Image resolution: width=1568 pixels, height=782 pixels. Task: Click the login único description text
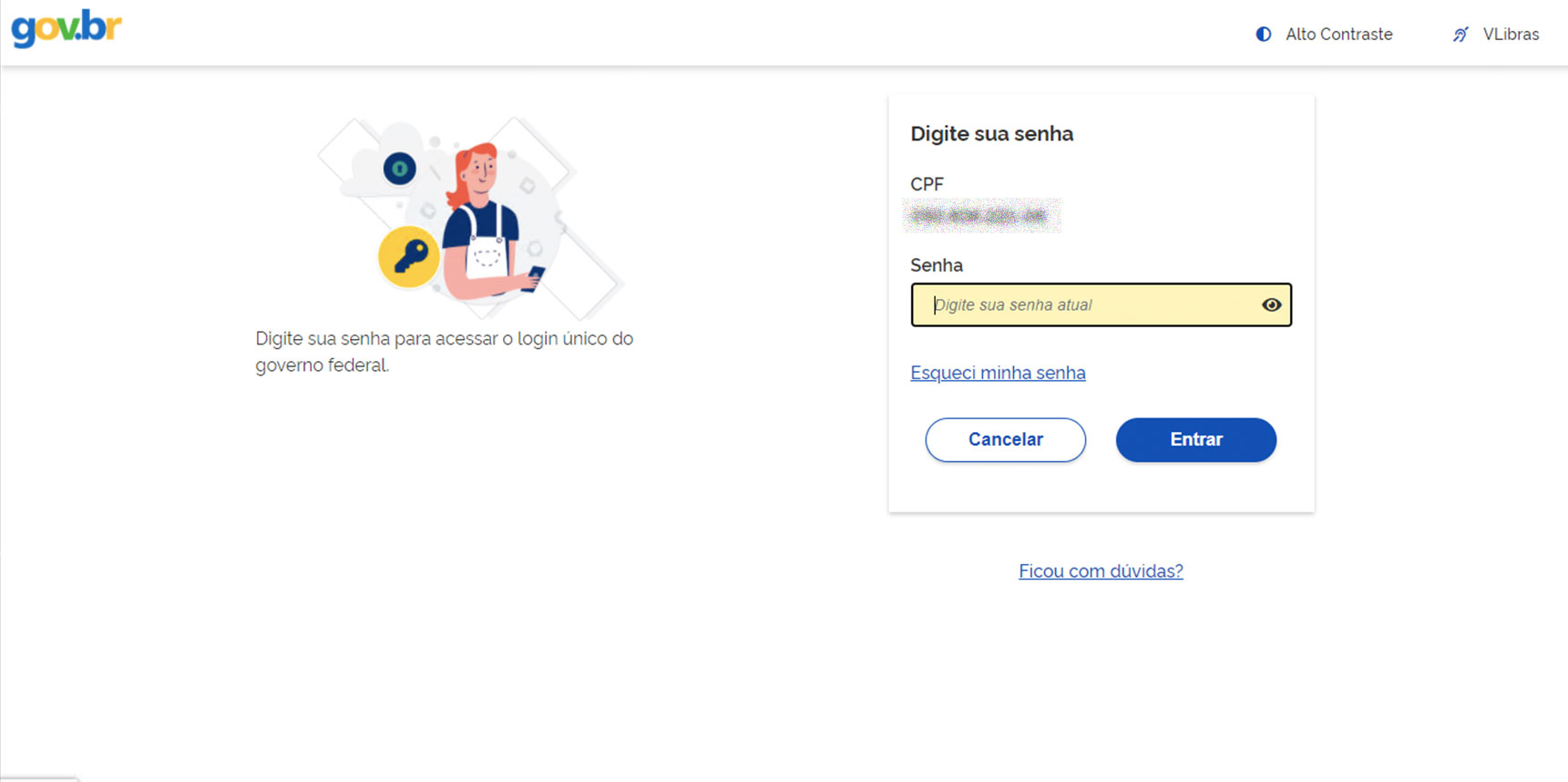click(x=444, y=352)
